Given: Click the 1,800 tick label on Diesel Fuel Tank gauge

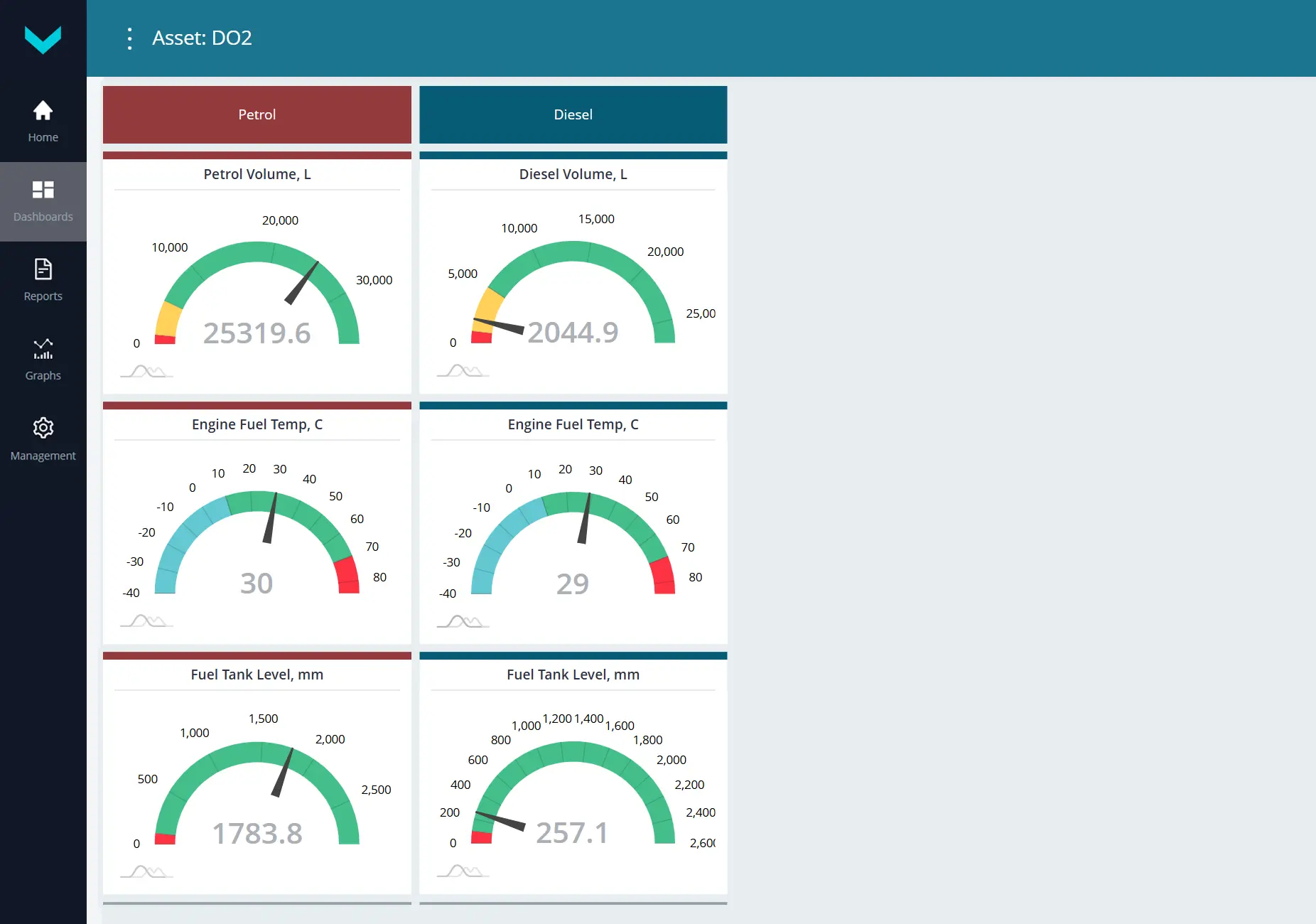Looking at the screenshot, I should pos(647,740).
